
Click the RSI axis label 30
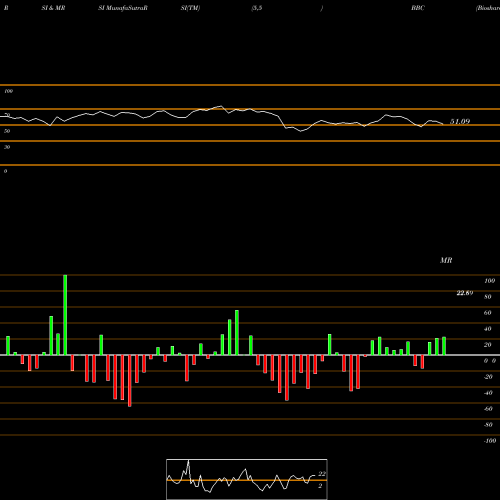[x=7, y=147]
